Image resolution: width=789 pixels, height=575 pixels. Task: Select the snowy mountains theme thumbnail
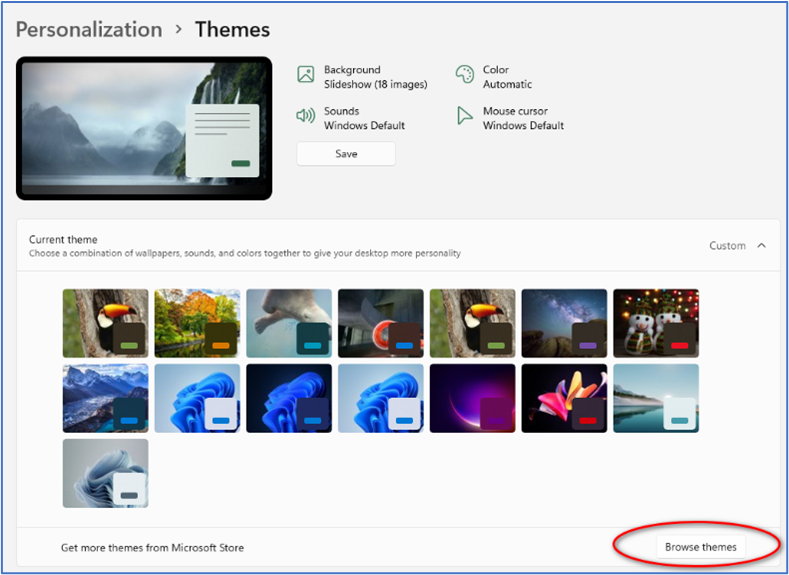coord(105,398)
